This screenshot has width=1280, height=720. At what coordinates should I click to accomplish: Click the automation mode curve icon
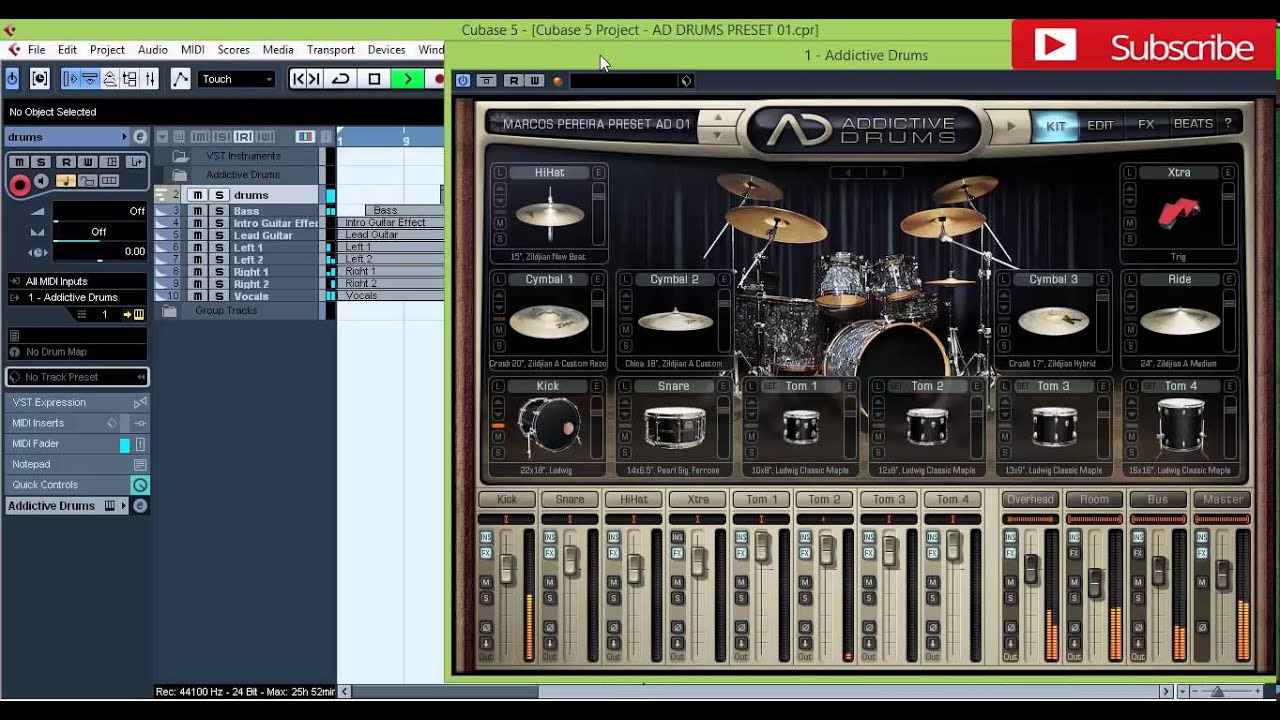click(180, 79)
